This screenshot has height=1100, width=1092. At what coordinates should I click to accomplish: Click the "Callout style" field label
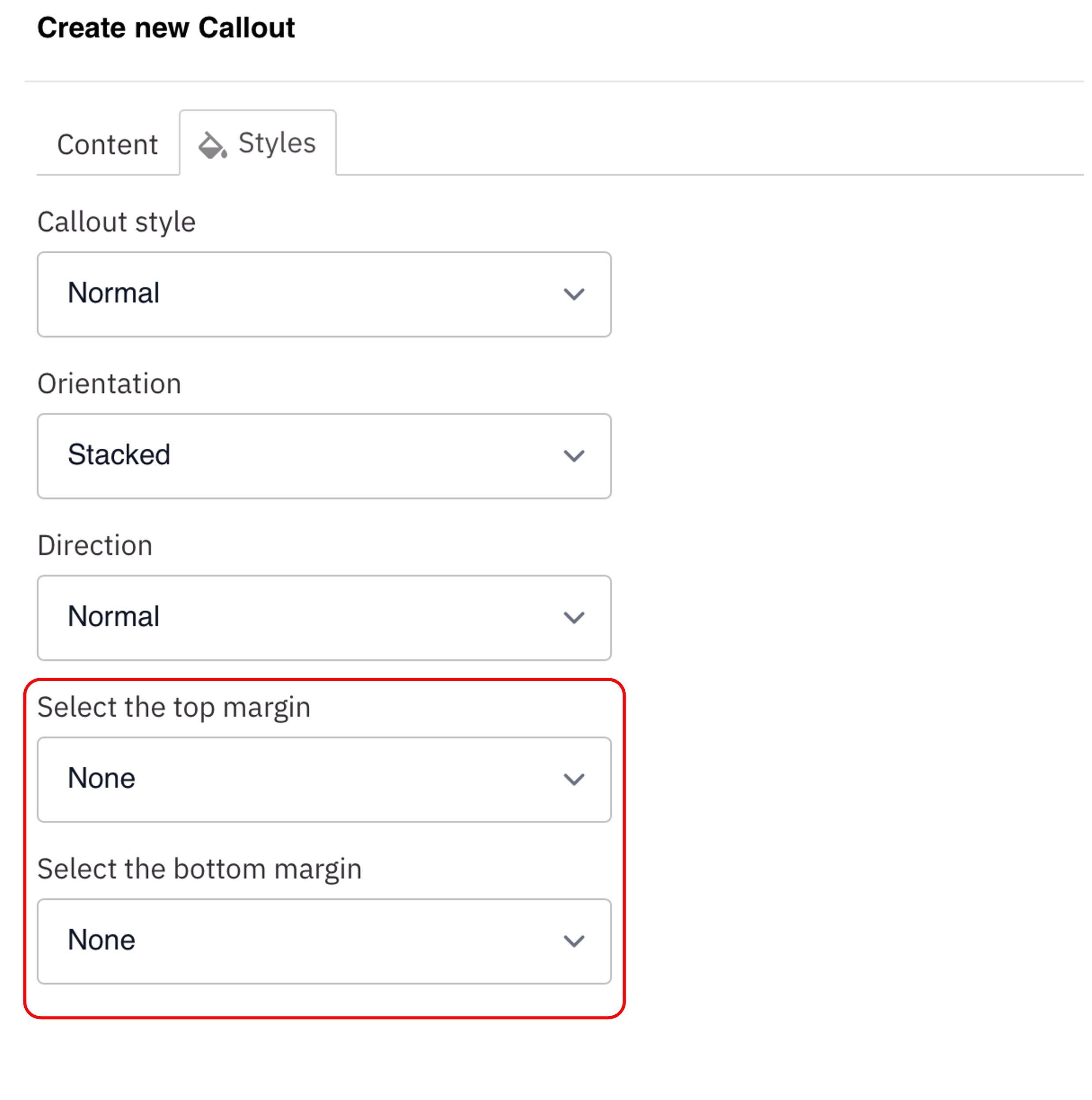pyautogui.click(x=117, y=222)
